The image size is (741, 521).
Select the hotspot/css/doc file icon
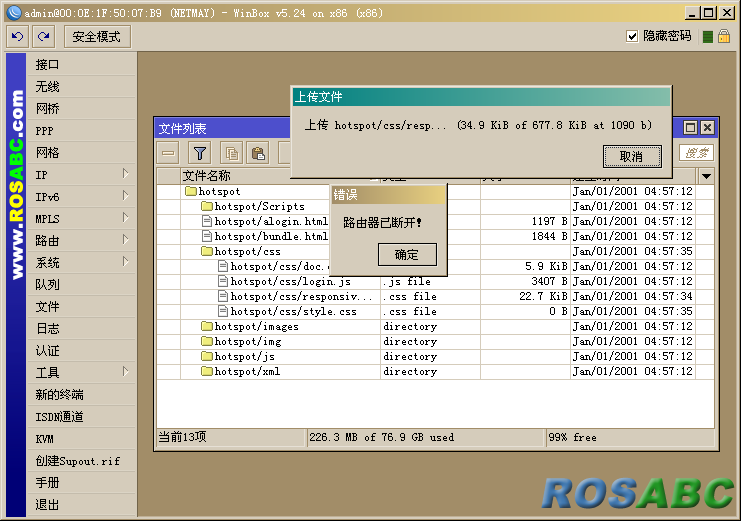[x=223, y=266]
